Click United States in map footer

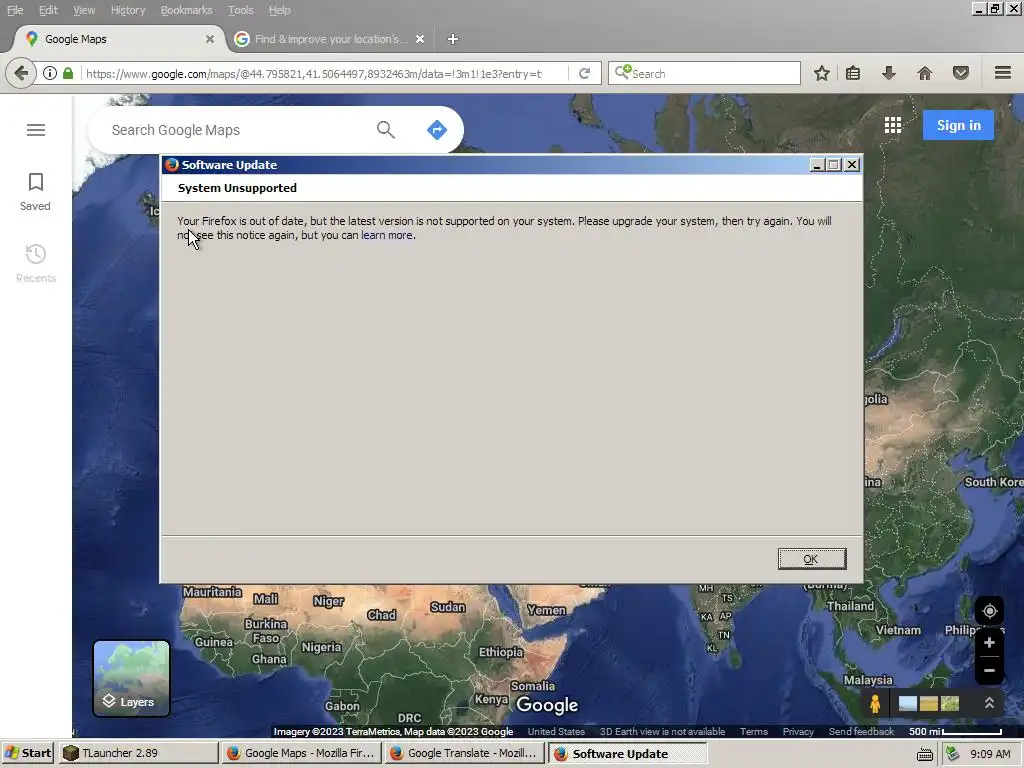click(x=556, y=731)
